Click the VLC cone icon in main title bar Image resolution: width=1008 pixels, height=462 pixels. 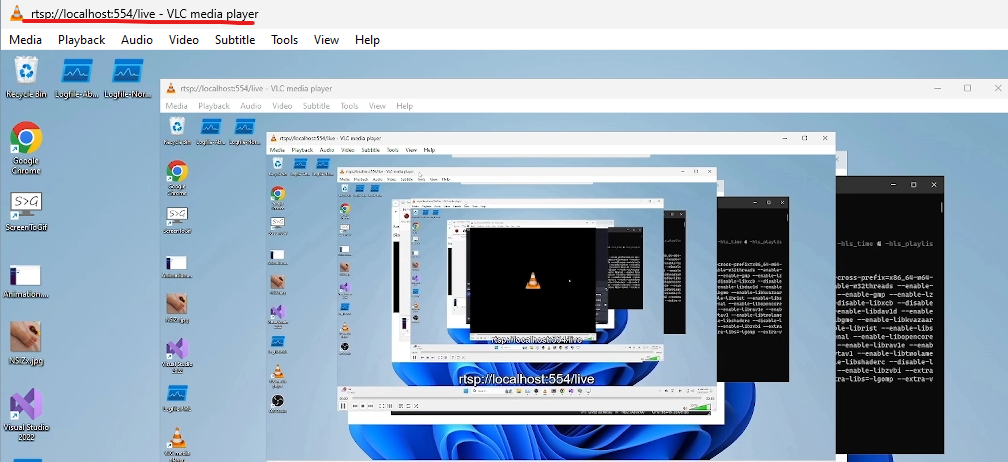[x=17, y=13]
